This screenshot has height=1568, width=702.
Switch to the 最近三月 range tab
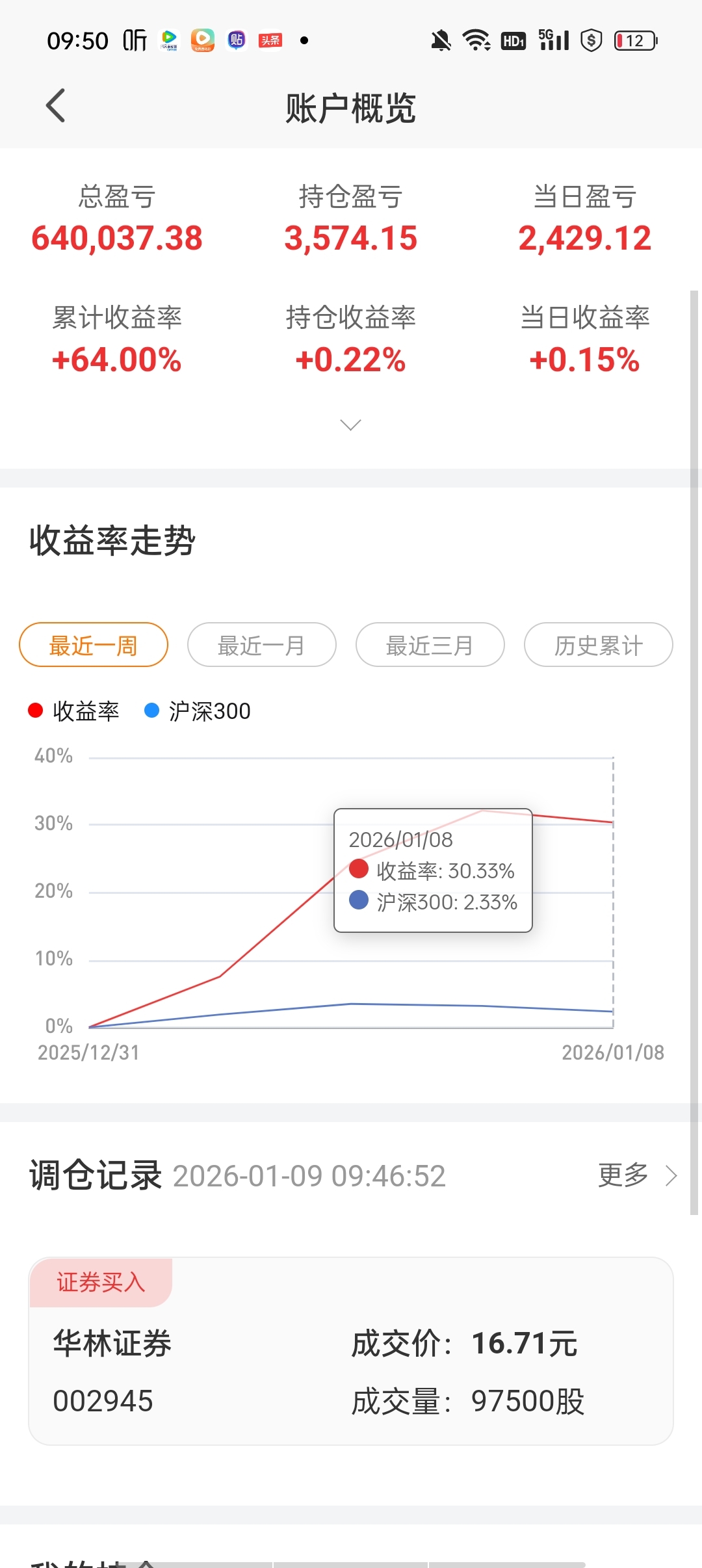(x=430, y=645)
